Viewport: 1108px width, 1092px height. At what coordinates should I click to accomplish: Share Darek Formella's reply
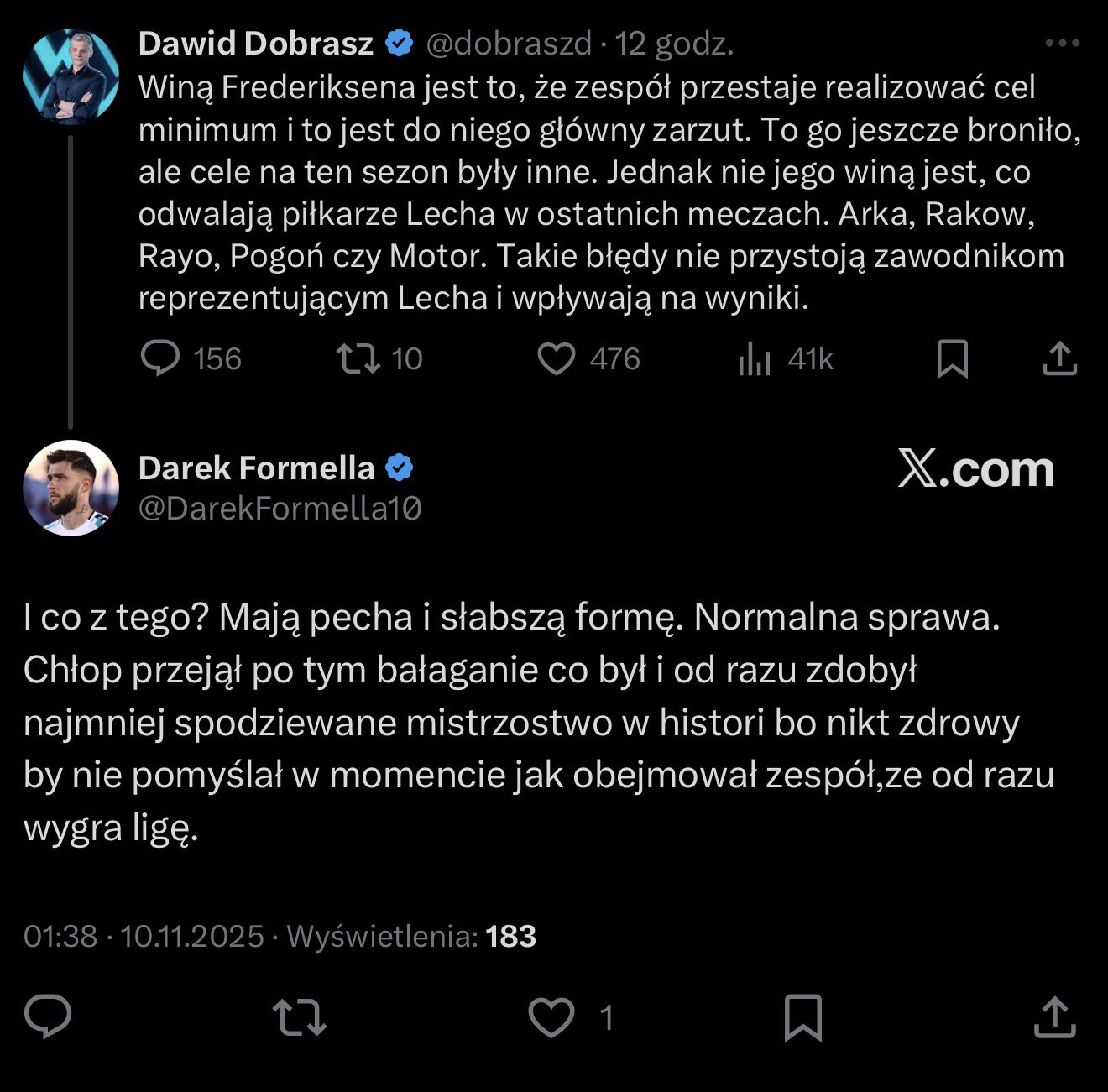pos(1054,1017)
